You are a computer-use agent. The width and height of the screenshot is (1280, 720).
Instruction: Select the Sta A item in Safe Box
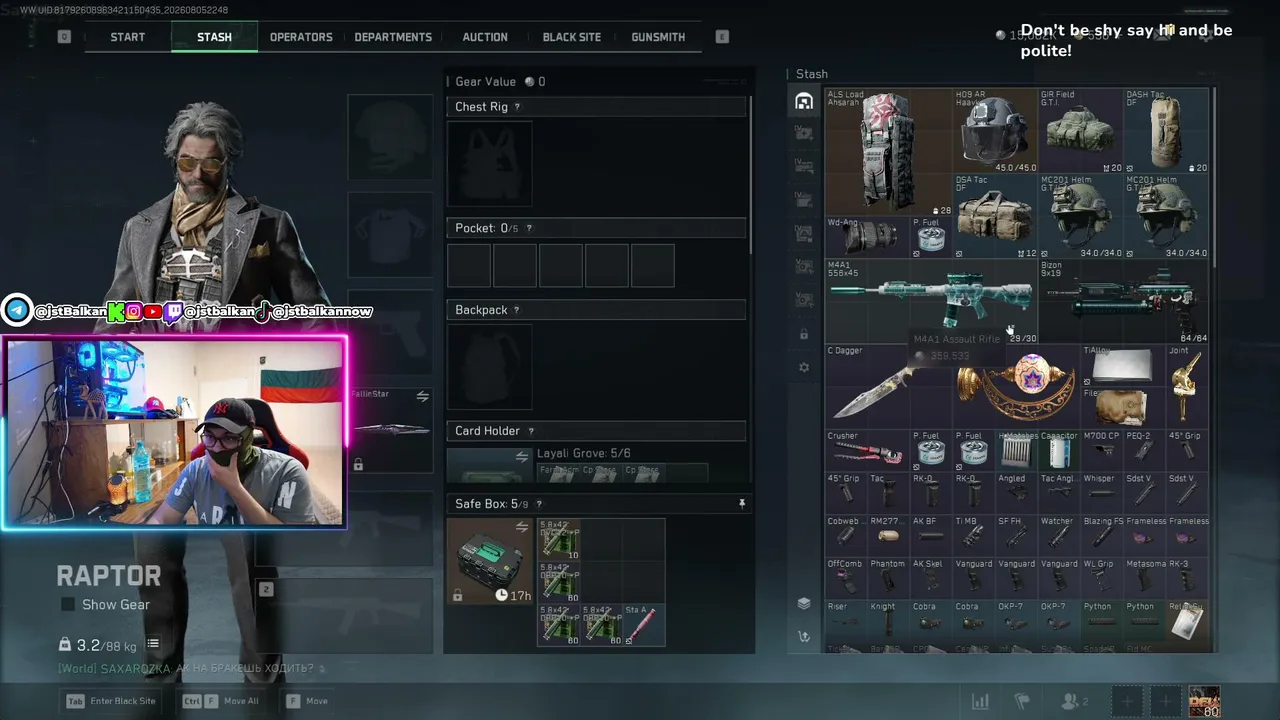click(643, 625)
